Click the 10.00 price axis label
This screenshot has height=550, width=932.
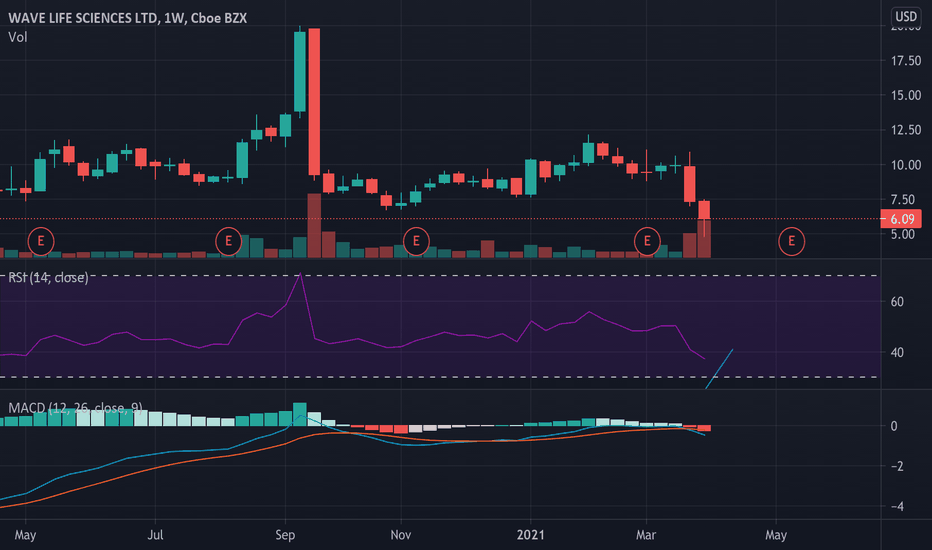tap(906, 165)
